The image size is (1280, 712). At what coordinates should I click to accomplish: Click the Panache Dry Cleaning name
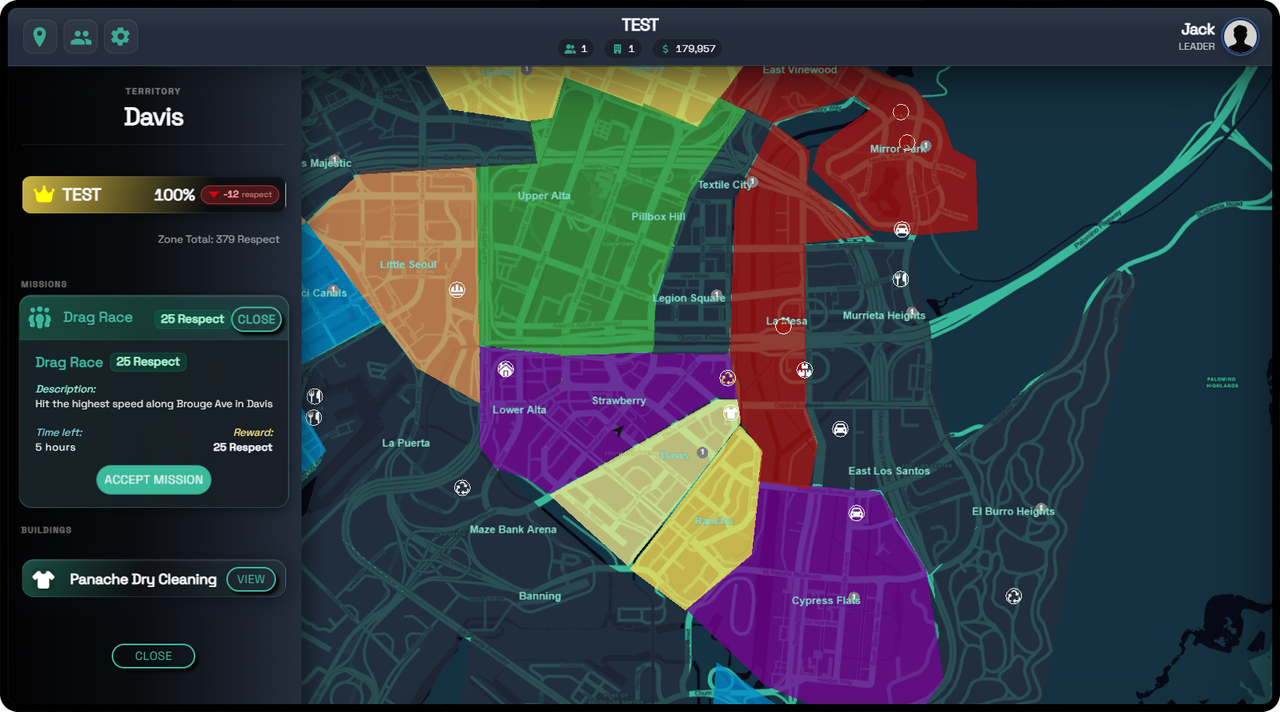click(x=143, y=579)
